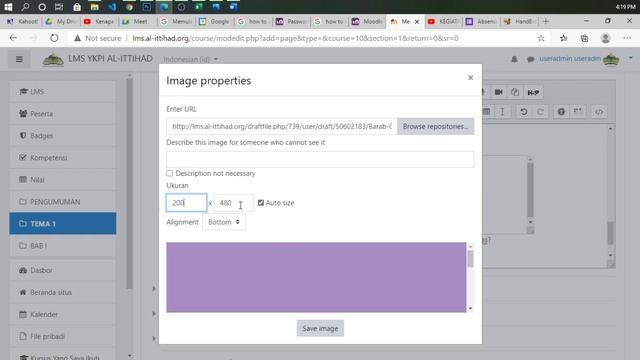This screenshot has height=360, width=640.
Task: Toggle the HTML source code view icon
Action: 599,111
